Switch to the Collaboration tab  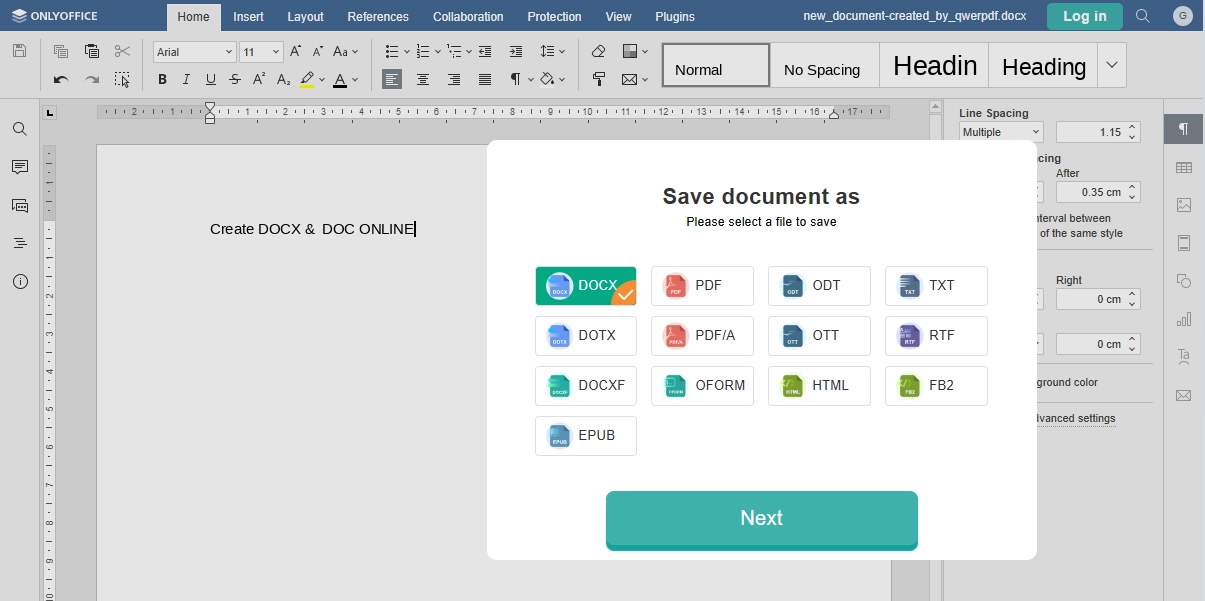[x=468, y=16]
